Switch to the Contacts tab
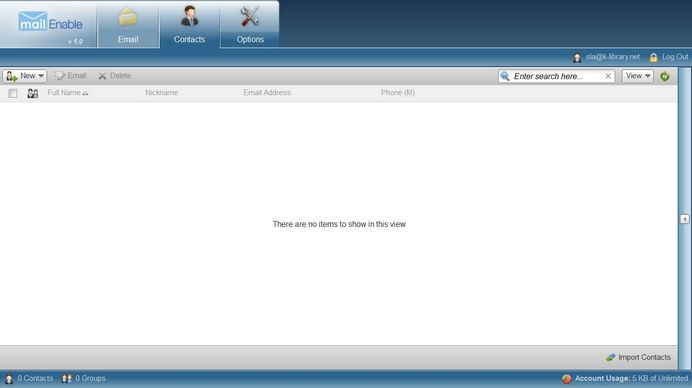This screenshot has width=692, height=388. (189, 25)
